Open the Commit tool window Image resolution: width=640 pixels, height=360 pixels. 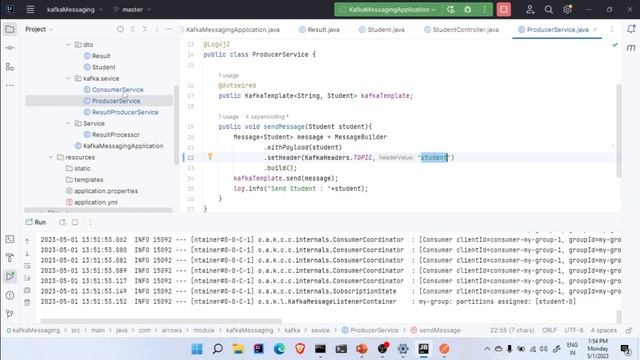pyautogui.click(x=10, y=48)
